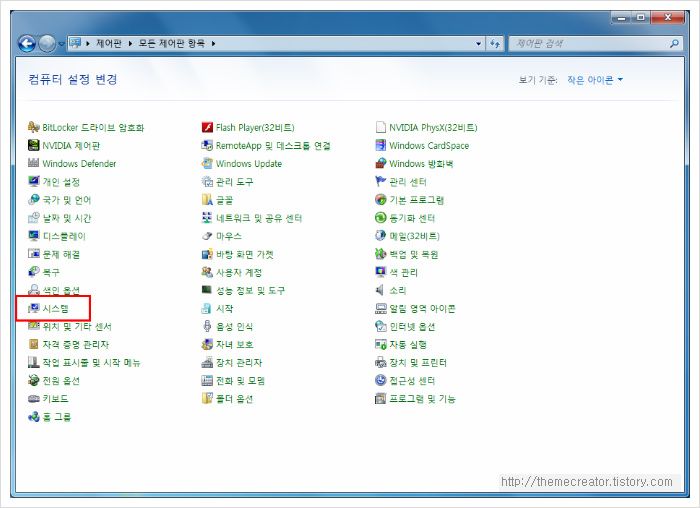The width and height of the screenshot is (700, 508).
Task: Open 사용자 계정 link
Action: tap(239, 272)
